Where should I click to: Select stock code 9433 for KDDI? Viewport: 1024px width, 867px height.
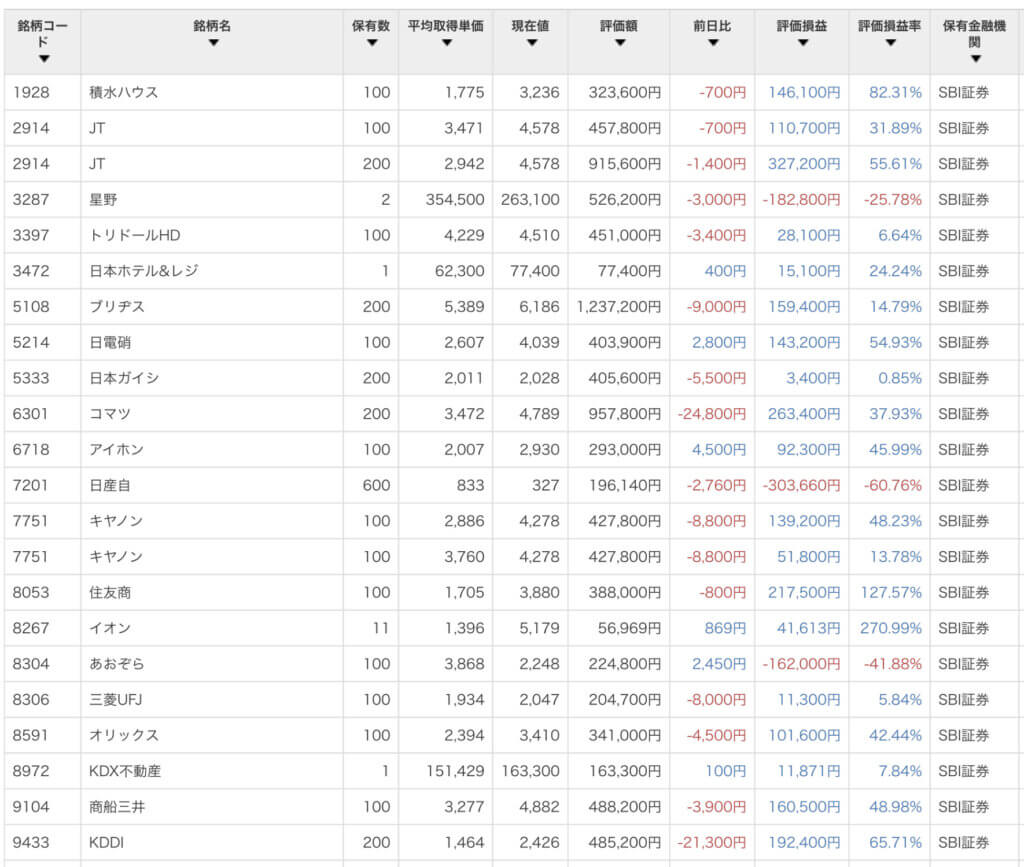(x=31, y=843)
